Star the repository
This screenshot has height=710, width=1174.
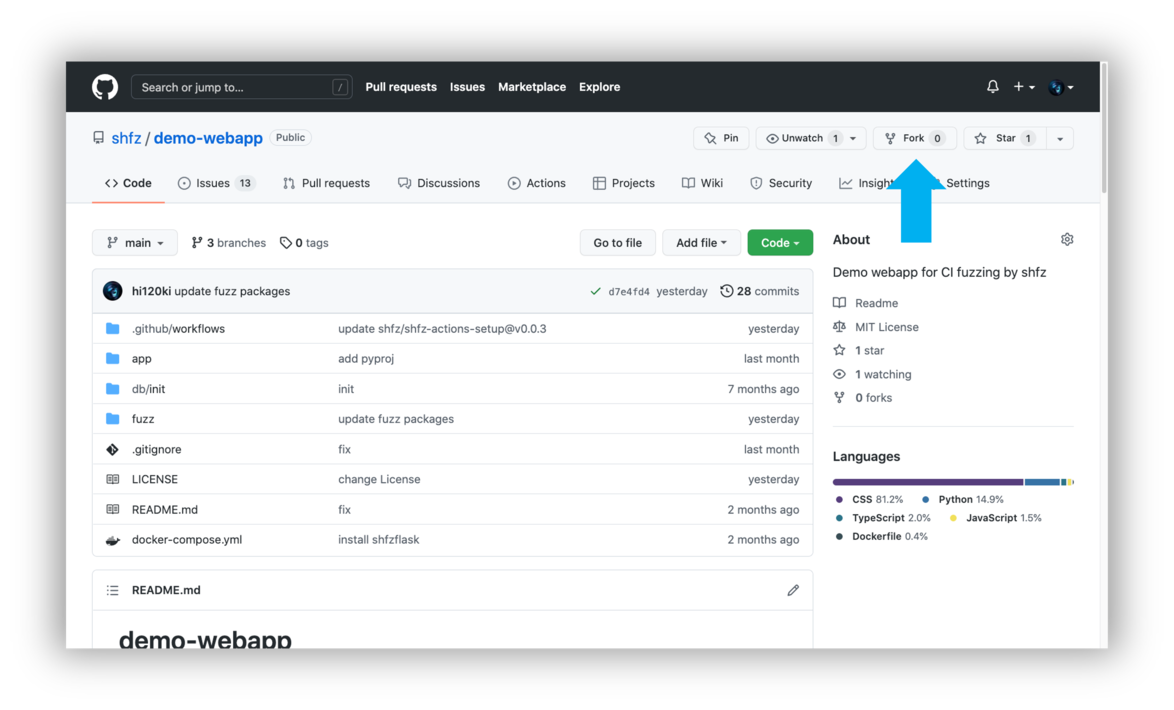[x=1005, y=138]
